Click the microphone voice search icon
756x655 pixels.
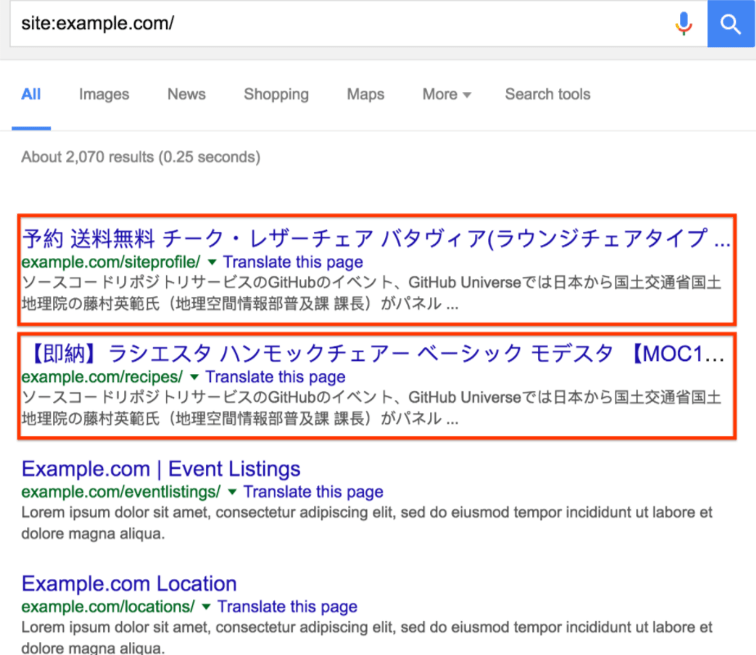point(684,23)
